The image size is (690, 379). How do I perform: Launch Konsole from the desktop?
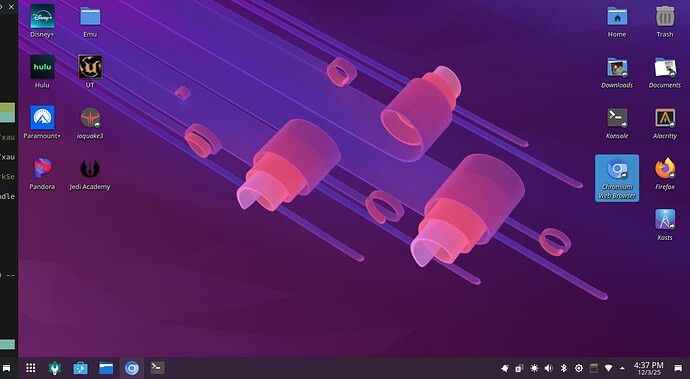[x=617, y=118]
